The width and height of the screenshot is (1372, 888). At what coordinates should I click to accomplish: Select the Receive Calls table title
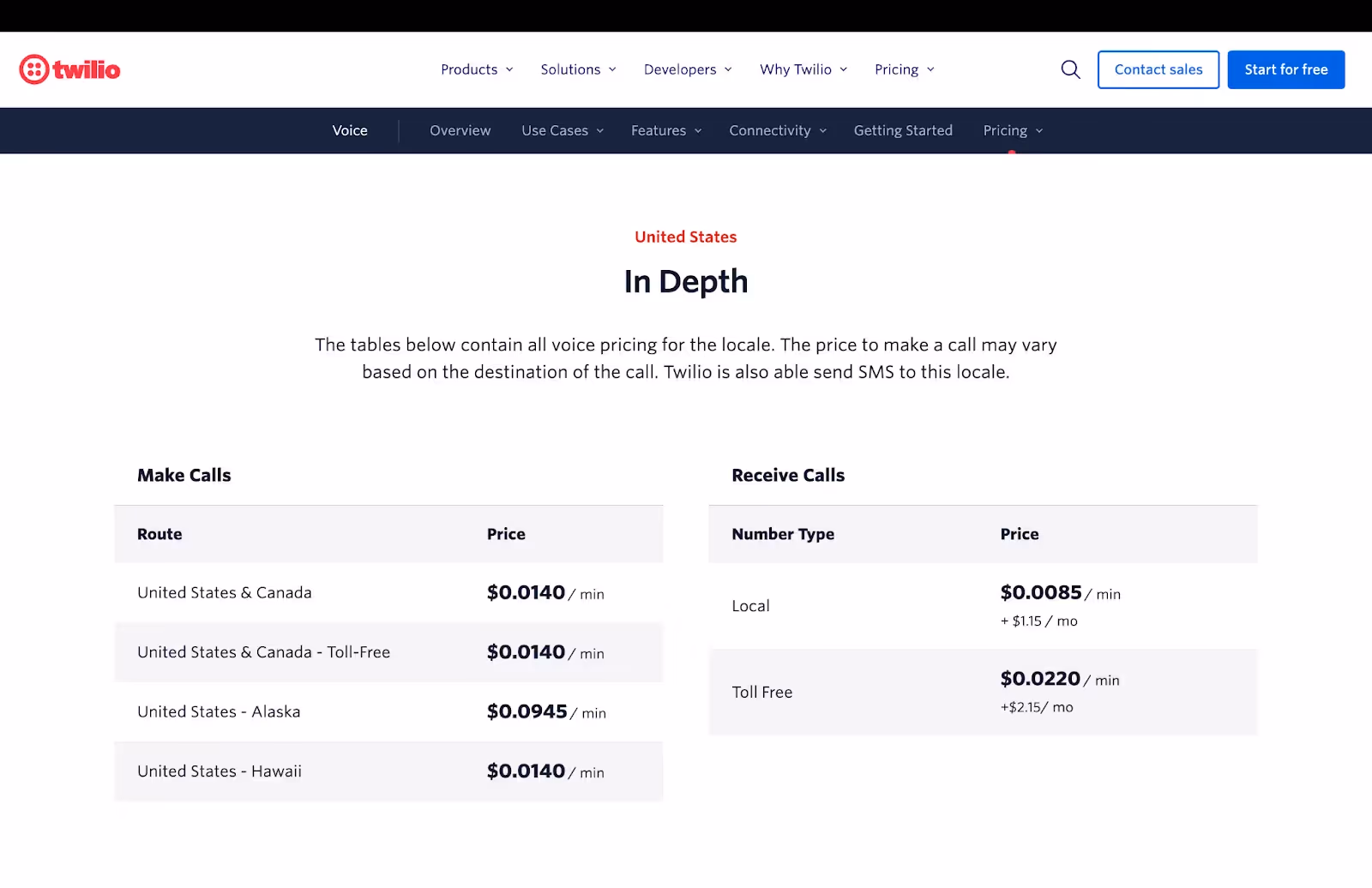[x=788, y=475]
